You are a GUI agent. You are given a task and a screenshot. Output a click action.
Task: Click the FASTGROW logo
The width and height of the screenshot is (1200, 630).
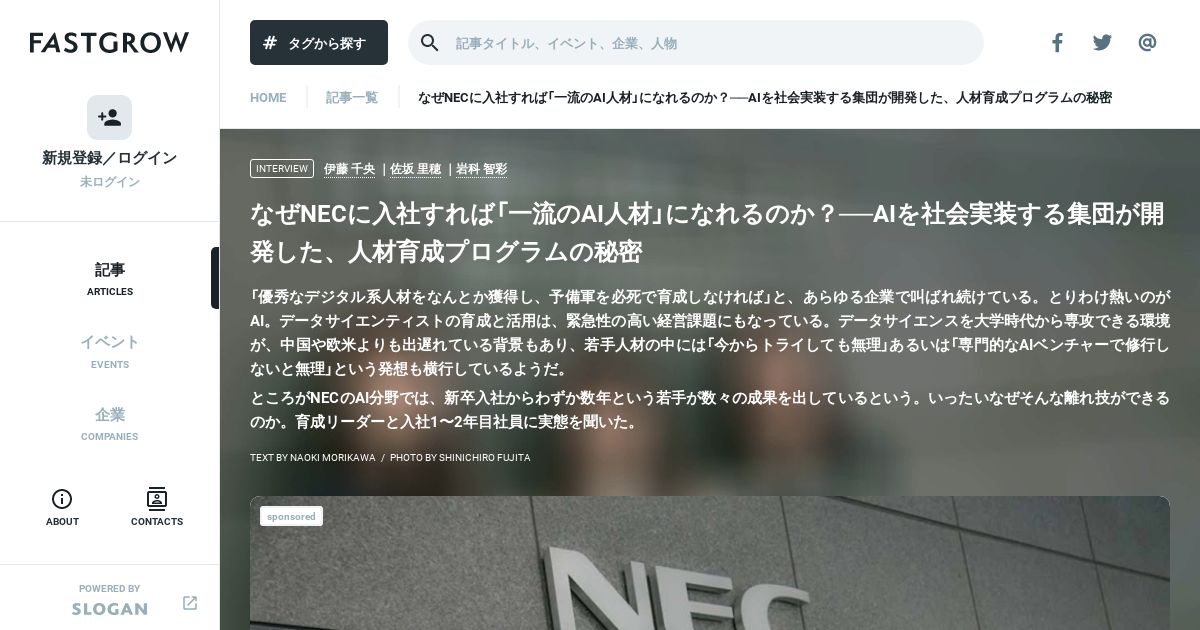click(x=109, y=42)
